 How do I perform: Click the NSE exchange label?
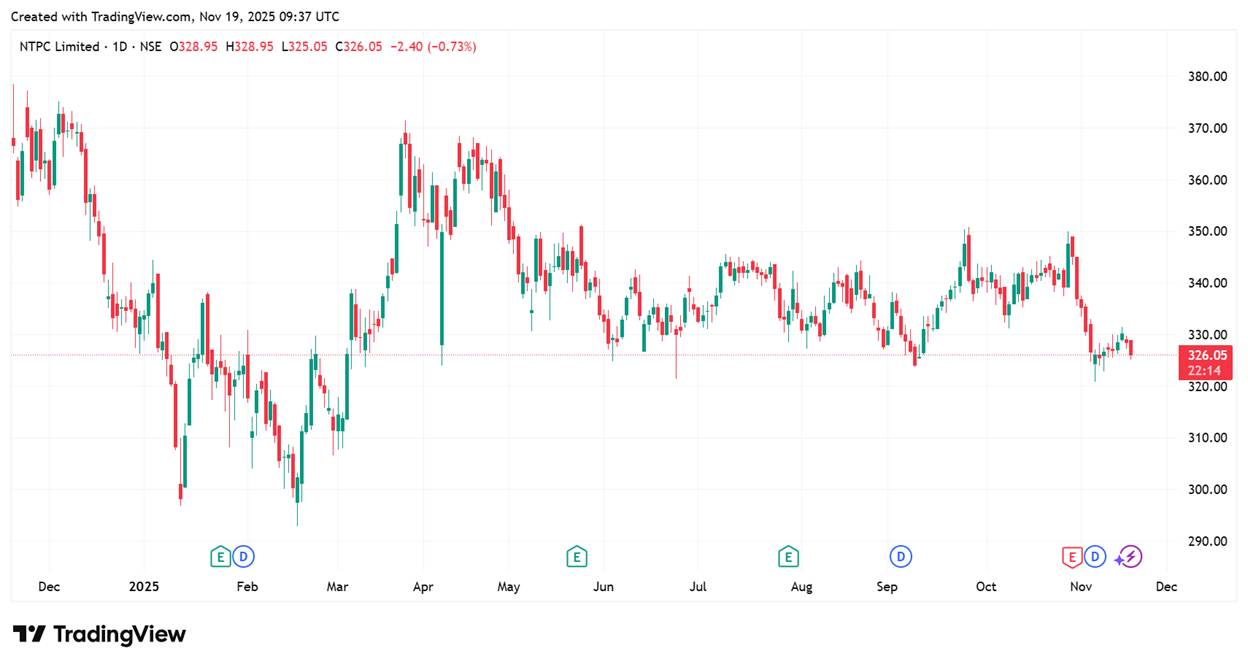tap(152, 46)
